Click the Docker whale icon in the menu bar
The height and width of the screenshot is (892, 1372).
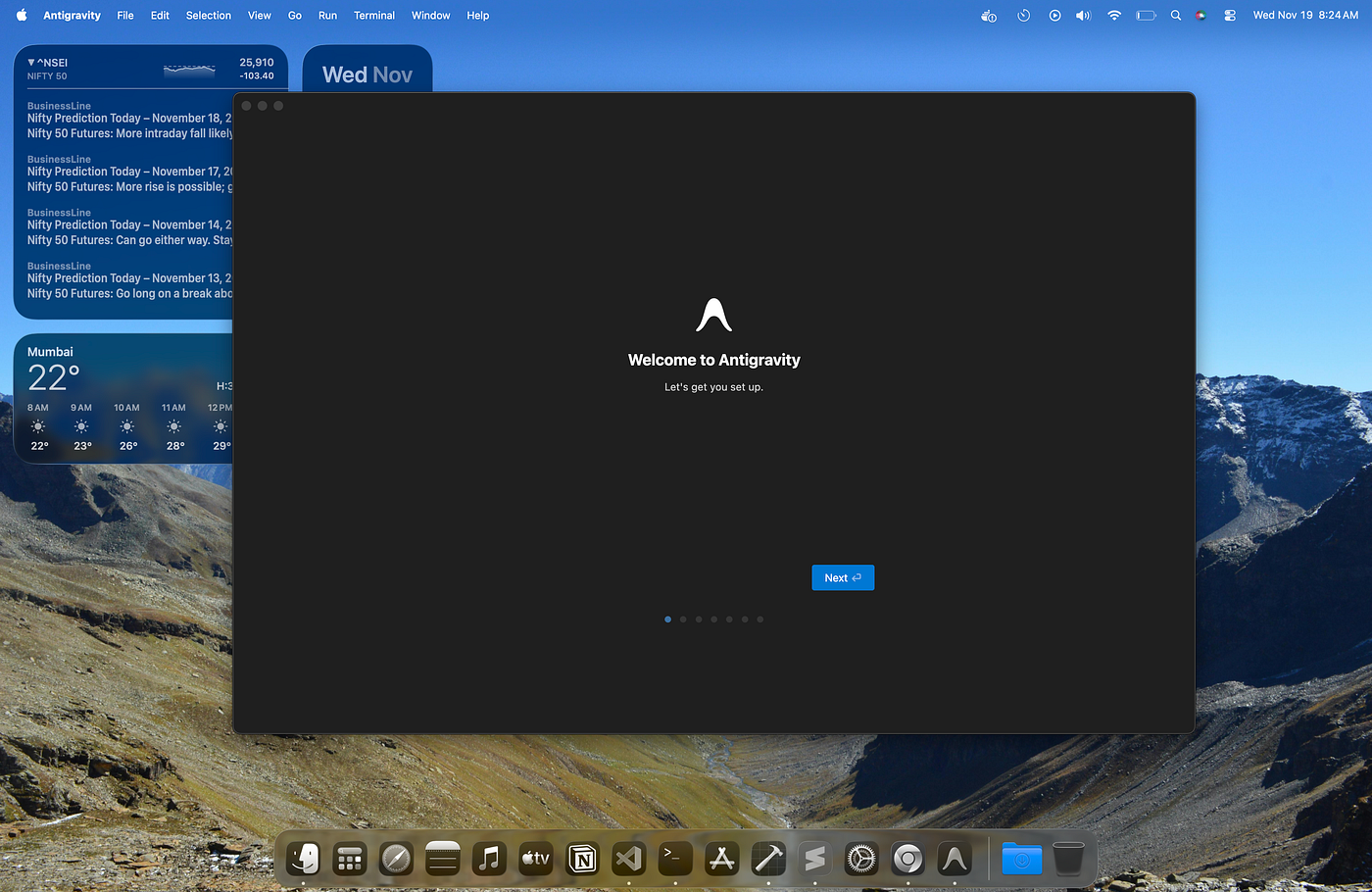(x=989, y=16)
